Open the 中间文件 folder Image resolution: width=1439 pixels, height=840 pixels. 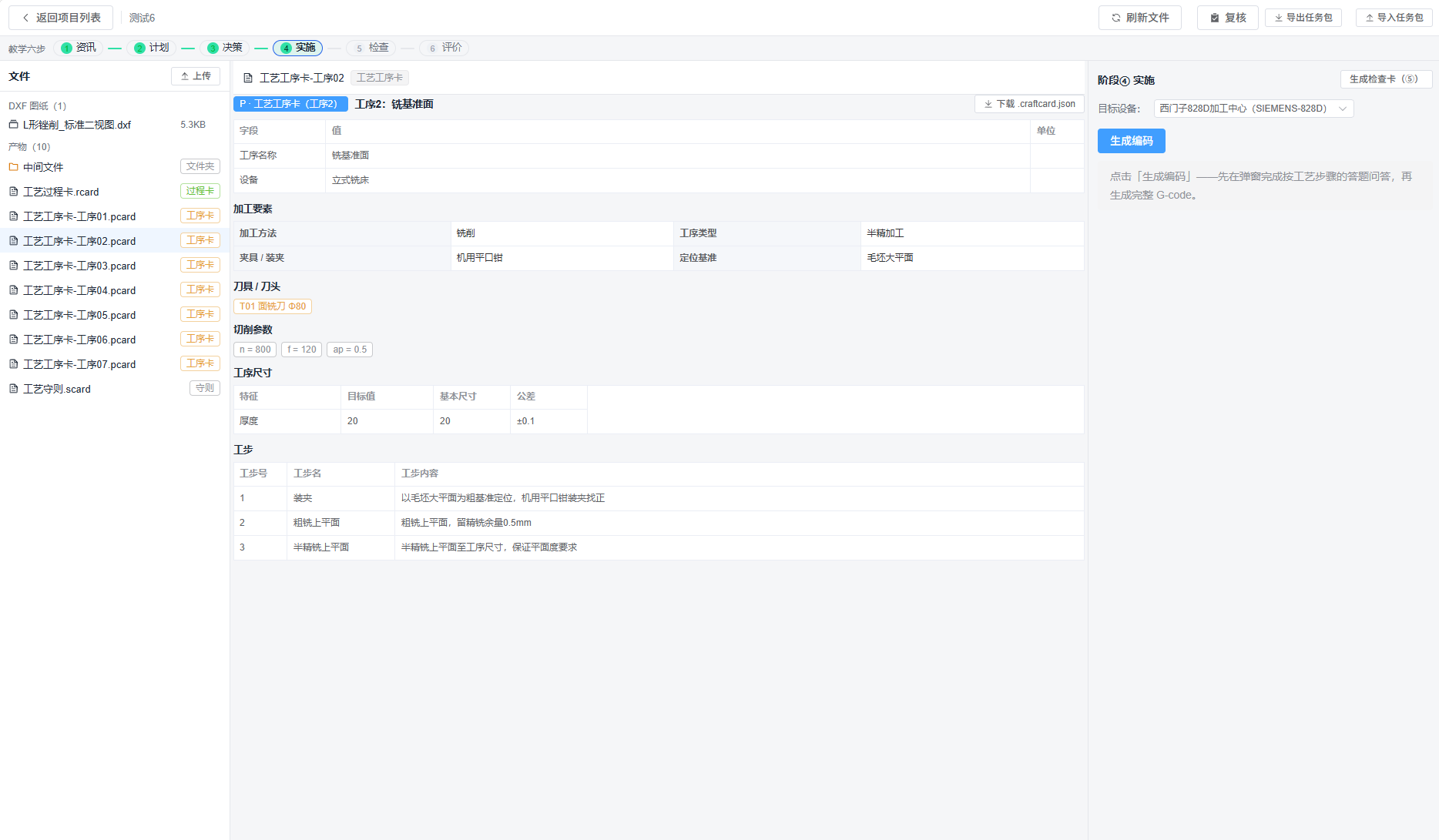115,167
